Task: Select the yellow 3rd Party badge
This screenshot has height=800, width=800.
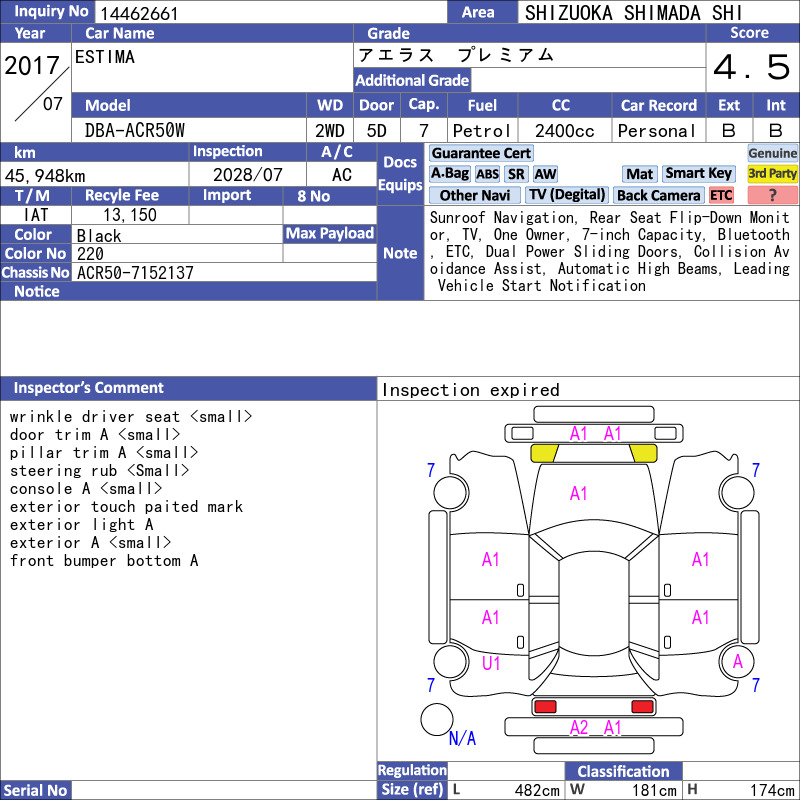Action: click(772, 174)
